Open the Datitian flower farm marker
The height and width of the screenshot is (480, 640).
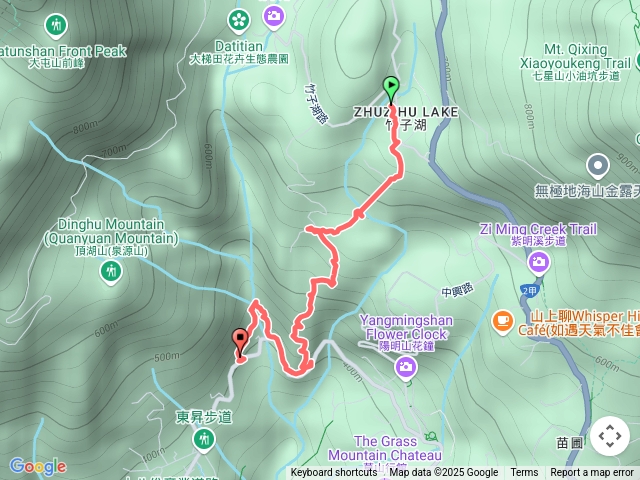[x=239, y=20]
